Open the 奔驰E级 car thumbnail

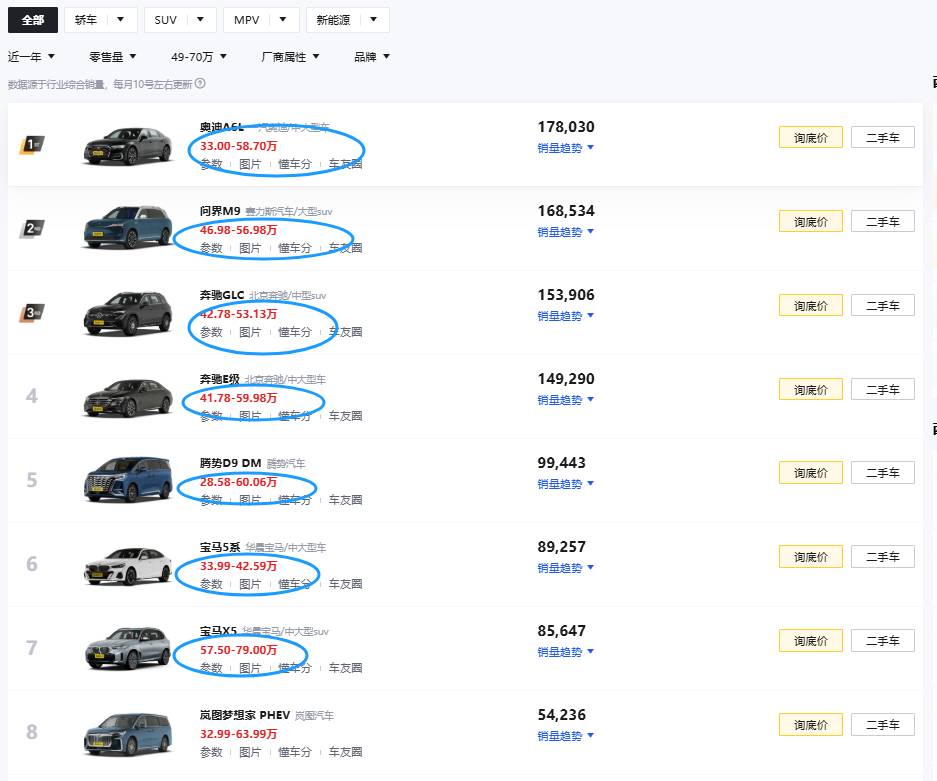(127, 397)
